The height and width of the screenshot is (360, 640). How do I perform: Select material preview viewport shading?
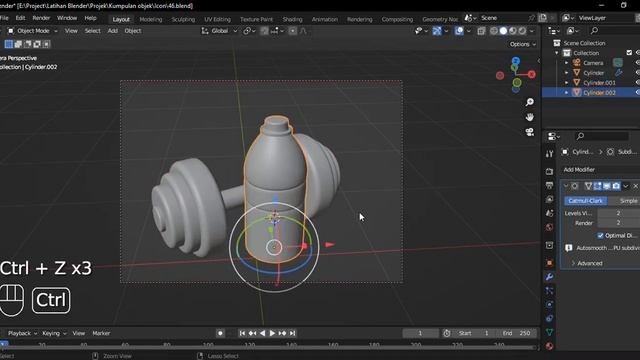click(513, 31)
